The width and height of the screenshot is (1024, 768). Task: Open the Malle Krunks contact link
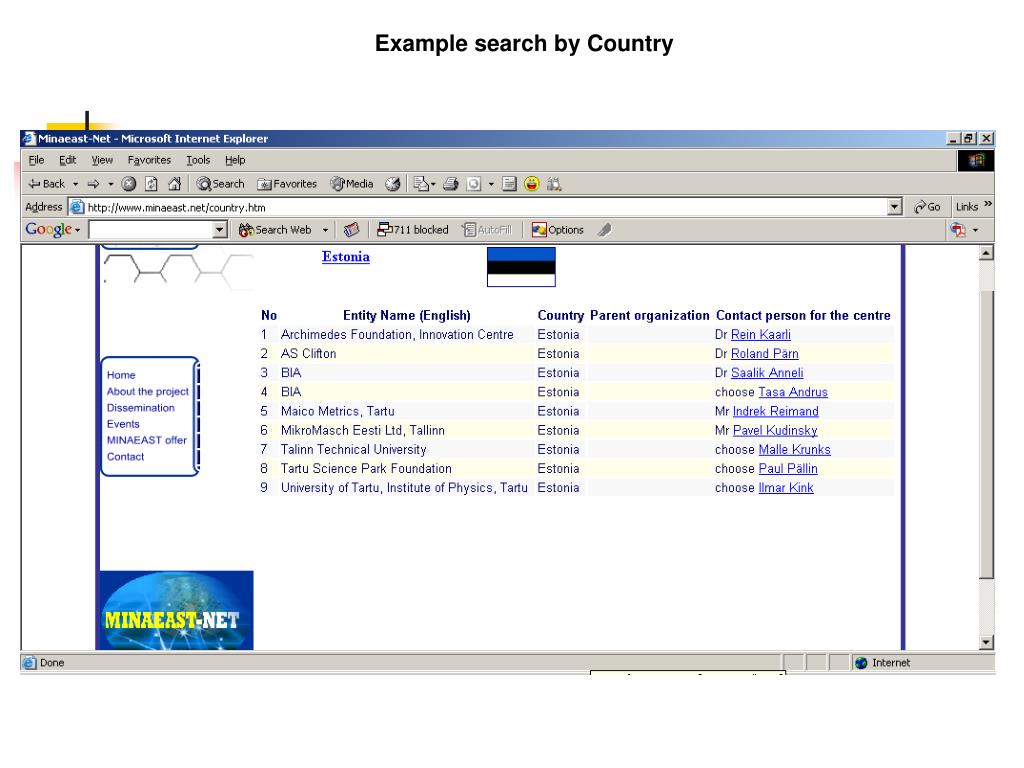pyautogui.click(x=795, y=449)
